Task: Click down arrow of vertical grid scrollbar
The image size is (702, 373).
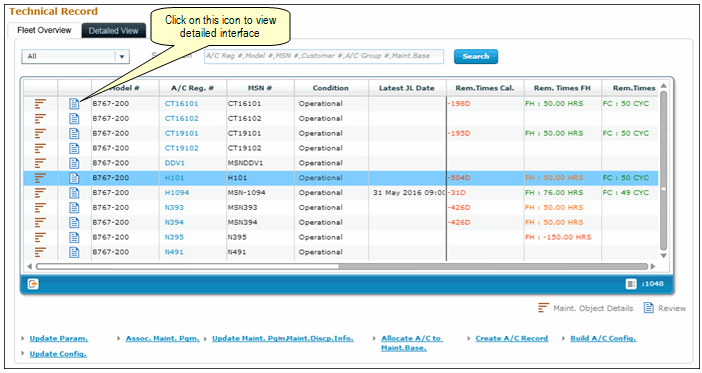Action: 663,256
